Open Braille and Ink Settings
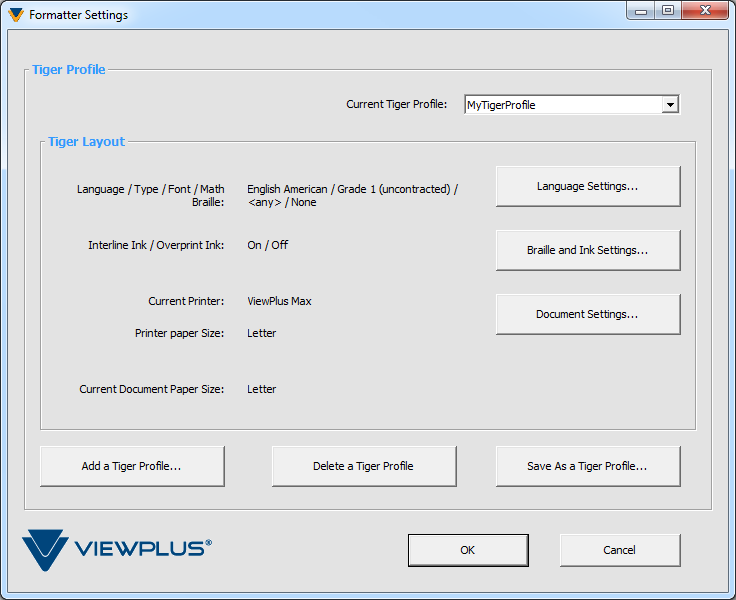This screenshot has height=600, width=736. point(588,250)
